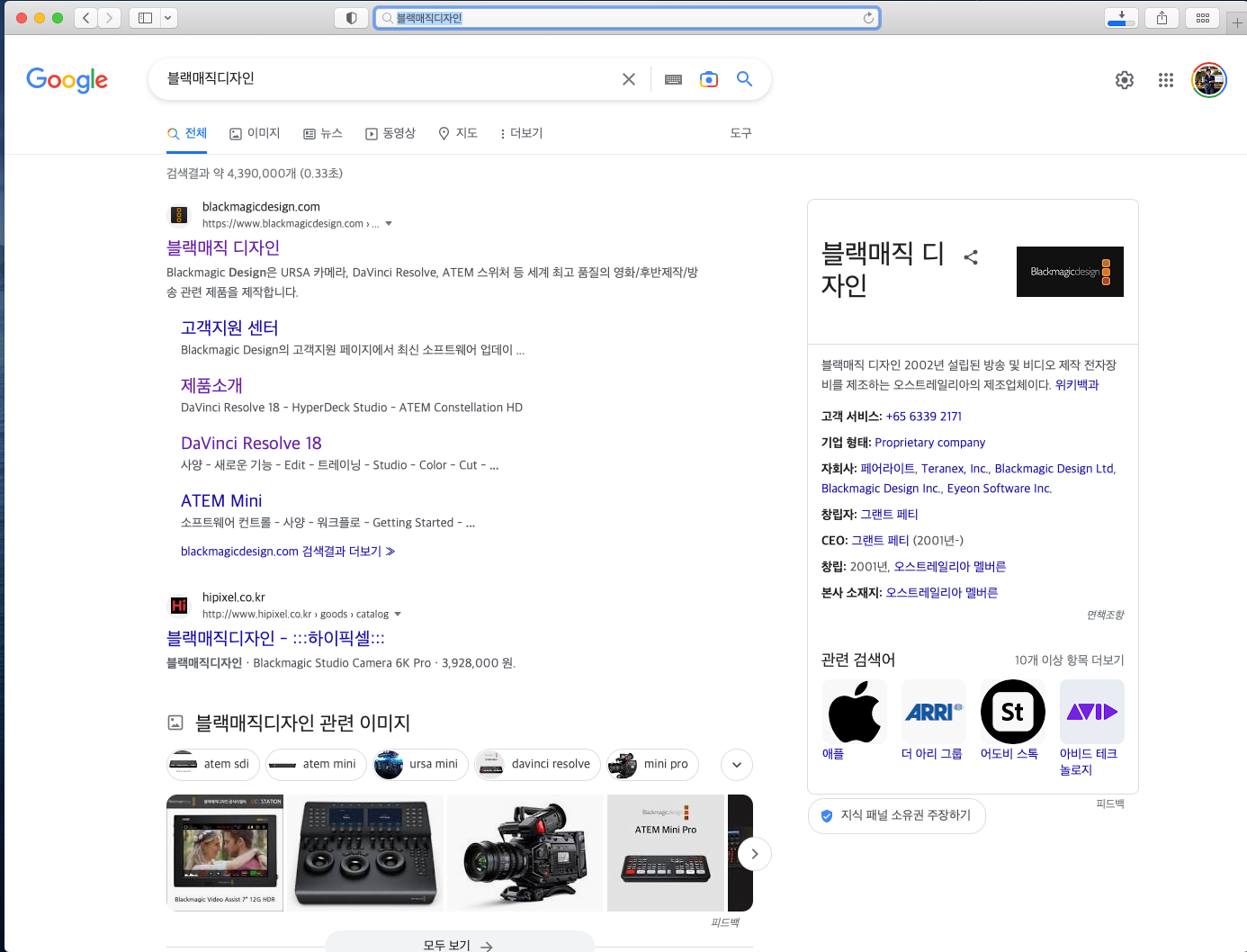Filter images by mini pro chip
The image size is (1247, 952).
point(652,765)
